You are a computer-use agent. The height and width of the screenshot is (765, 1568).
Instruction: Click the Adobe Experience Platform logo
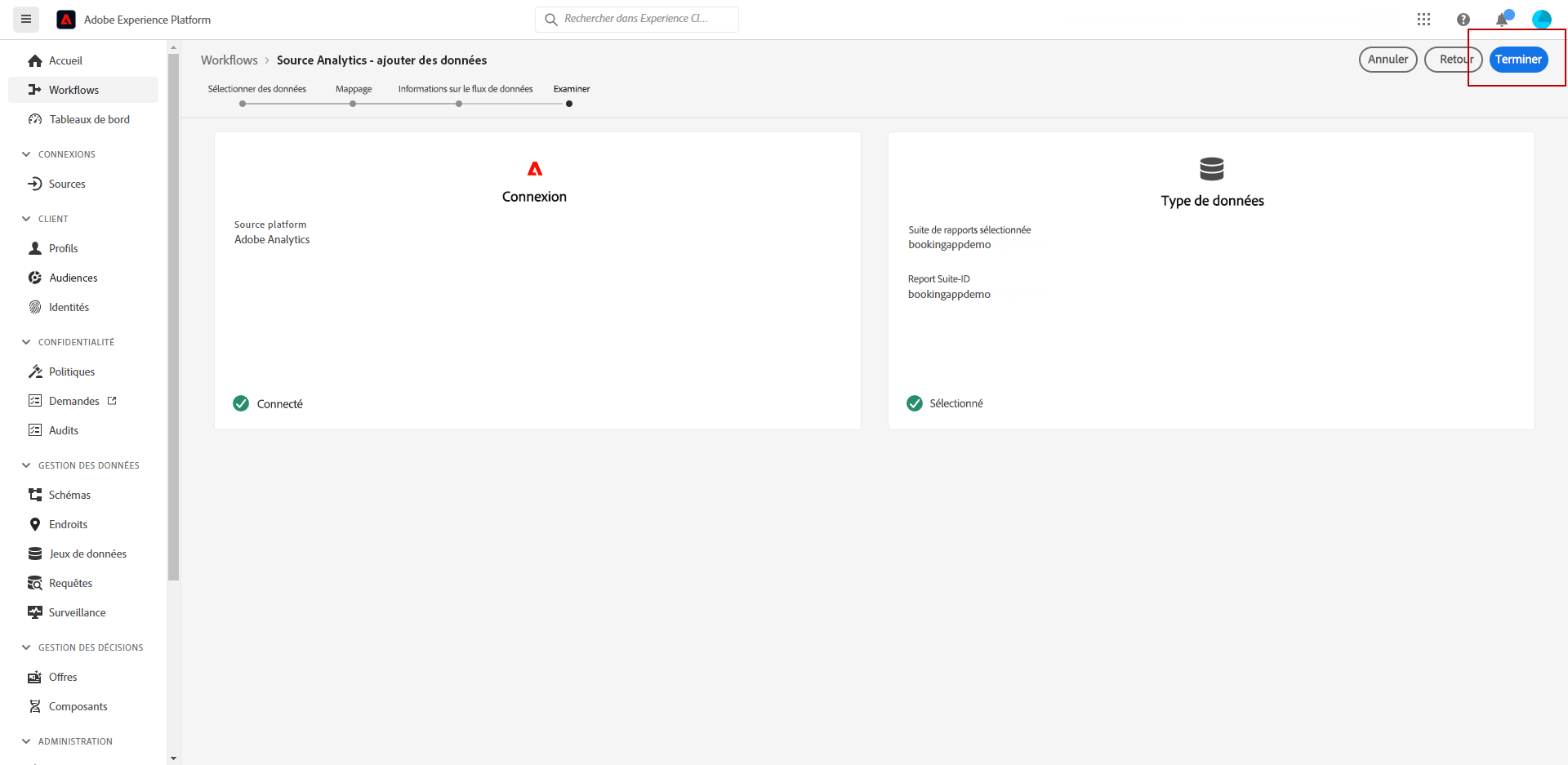(66, 20)
